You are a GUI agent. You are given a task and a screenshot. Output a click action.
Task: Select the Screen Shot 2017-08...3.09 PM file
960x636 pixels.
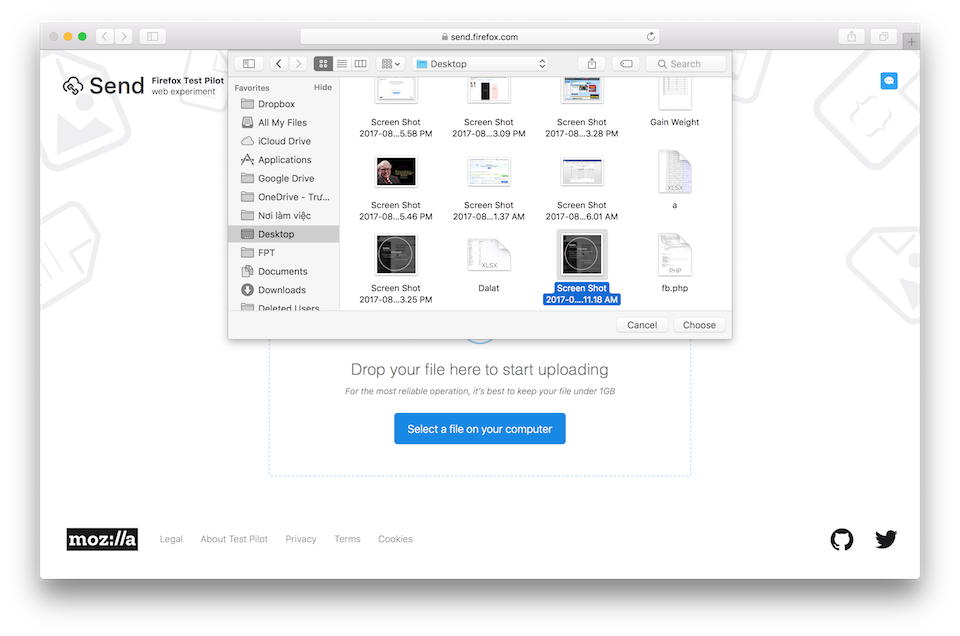tap(489, 107)
